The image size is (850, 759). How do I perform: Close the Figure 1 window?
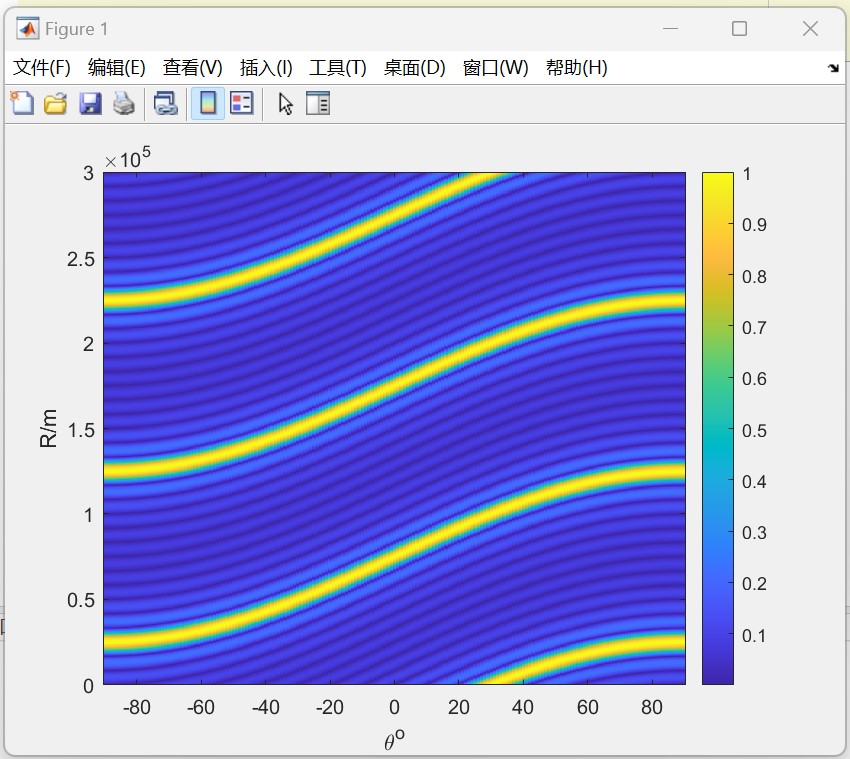(810, 28)
